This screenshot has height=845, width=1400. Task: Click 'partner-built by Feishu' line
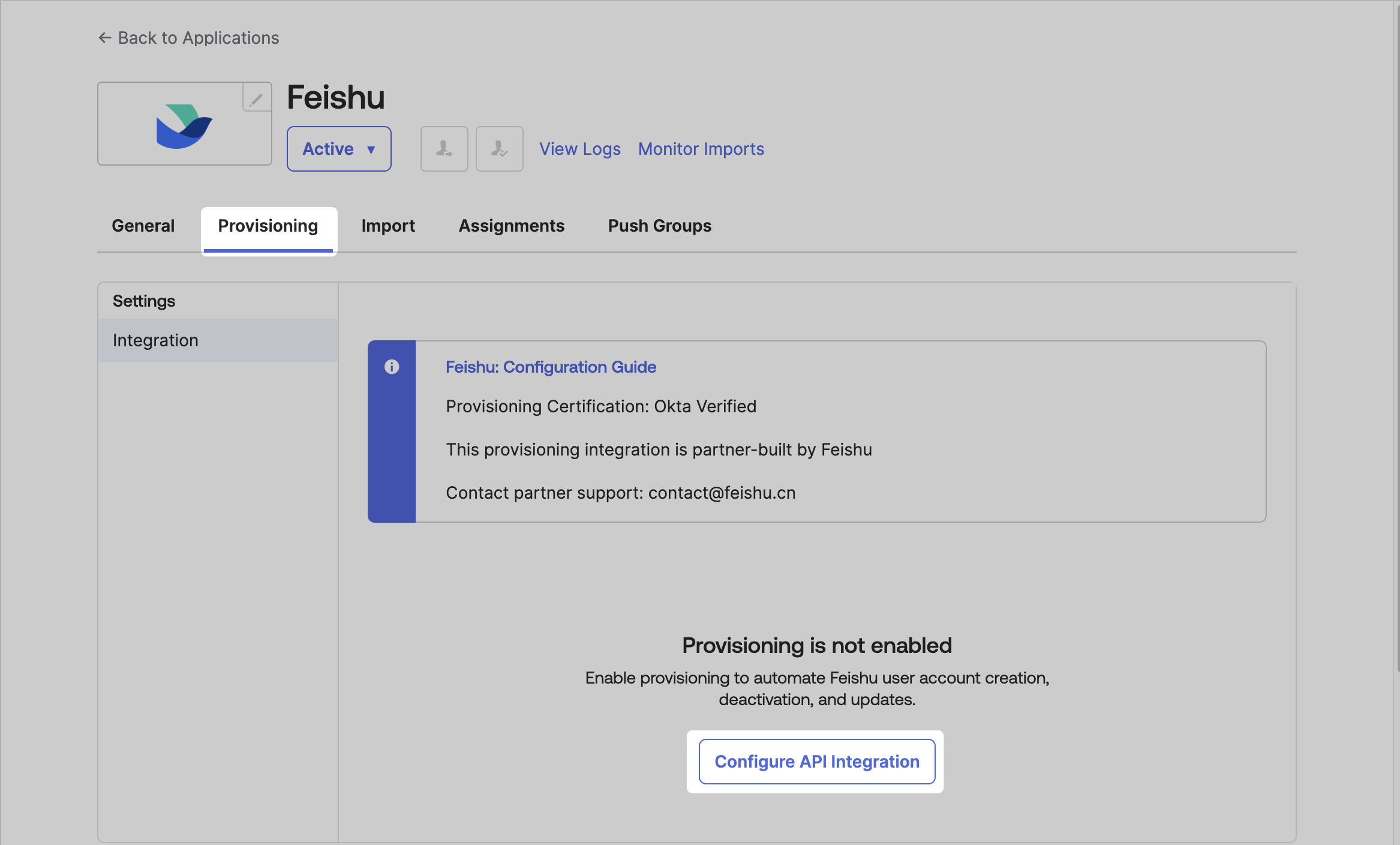(659, 450)
